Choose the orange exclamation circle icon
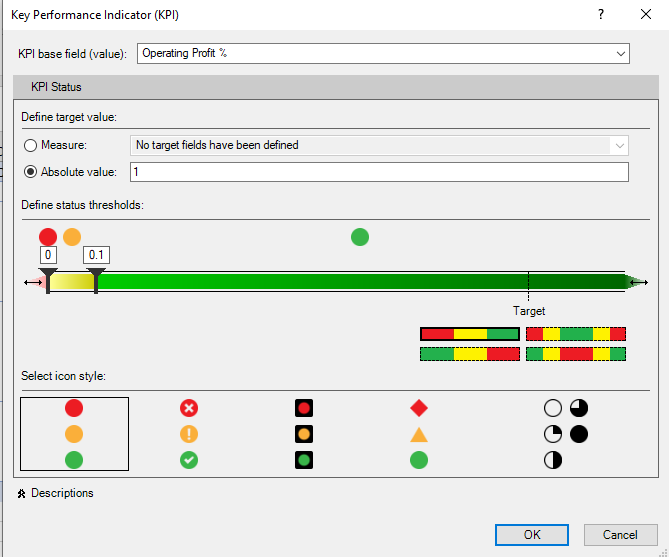The image size is (669, 557). (189, 434)
